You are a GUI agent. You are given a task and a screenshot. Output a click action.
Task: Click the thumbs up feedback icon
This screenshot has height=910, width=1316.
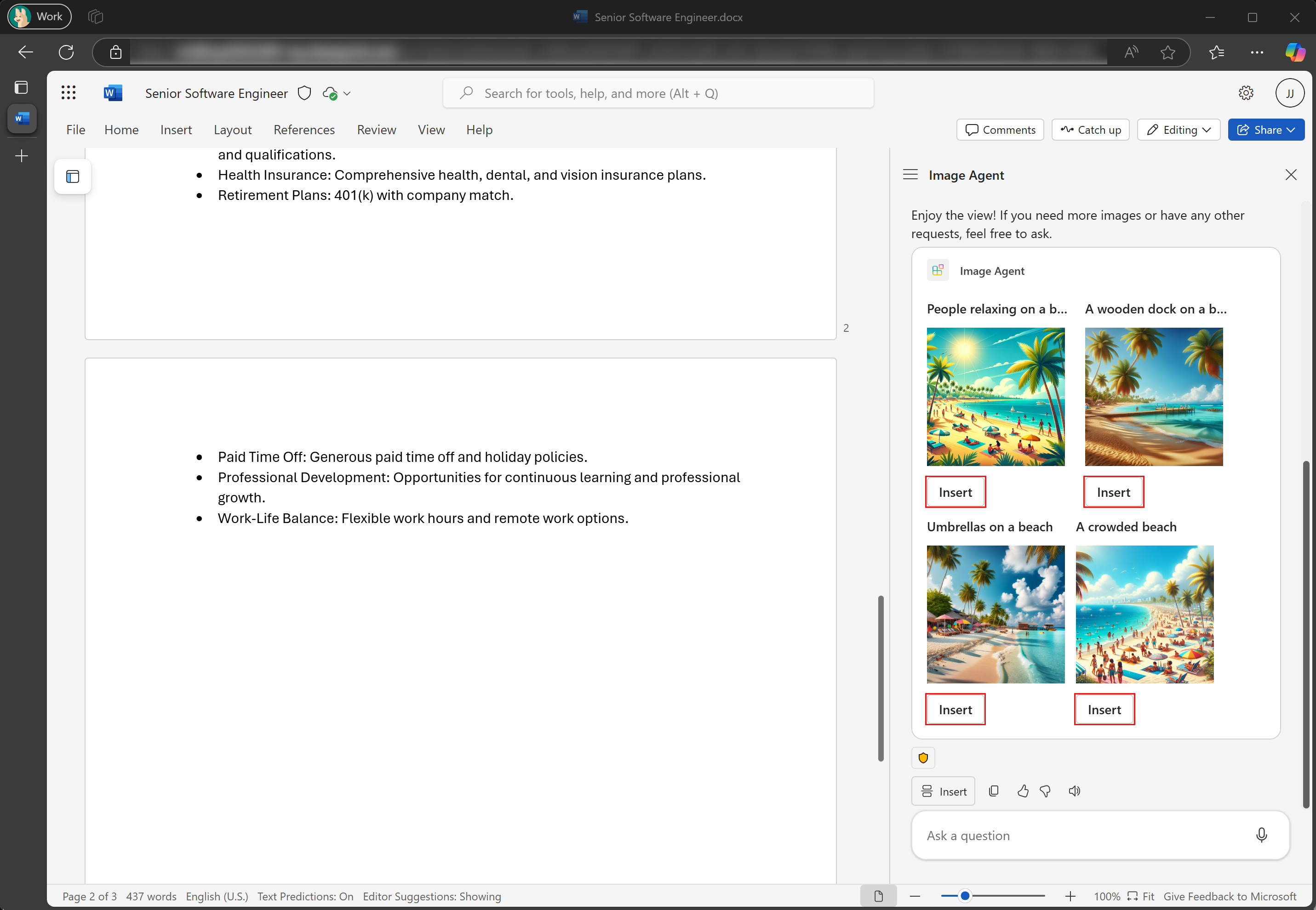click(x=1023, y=791)
